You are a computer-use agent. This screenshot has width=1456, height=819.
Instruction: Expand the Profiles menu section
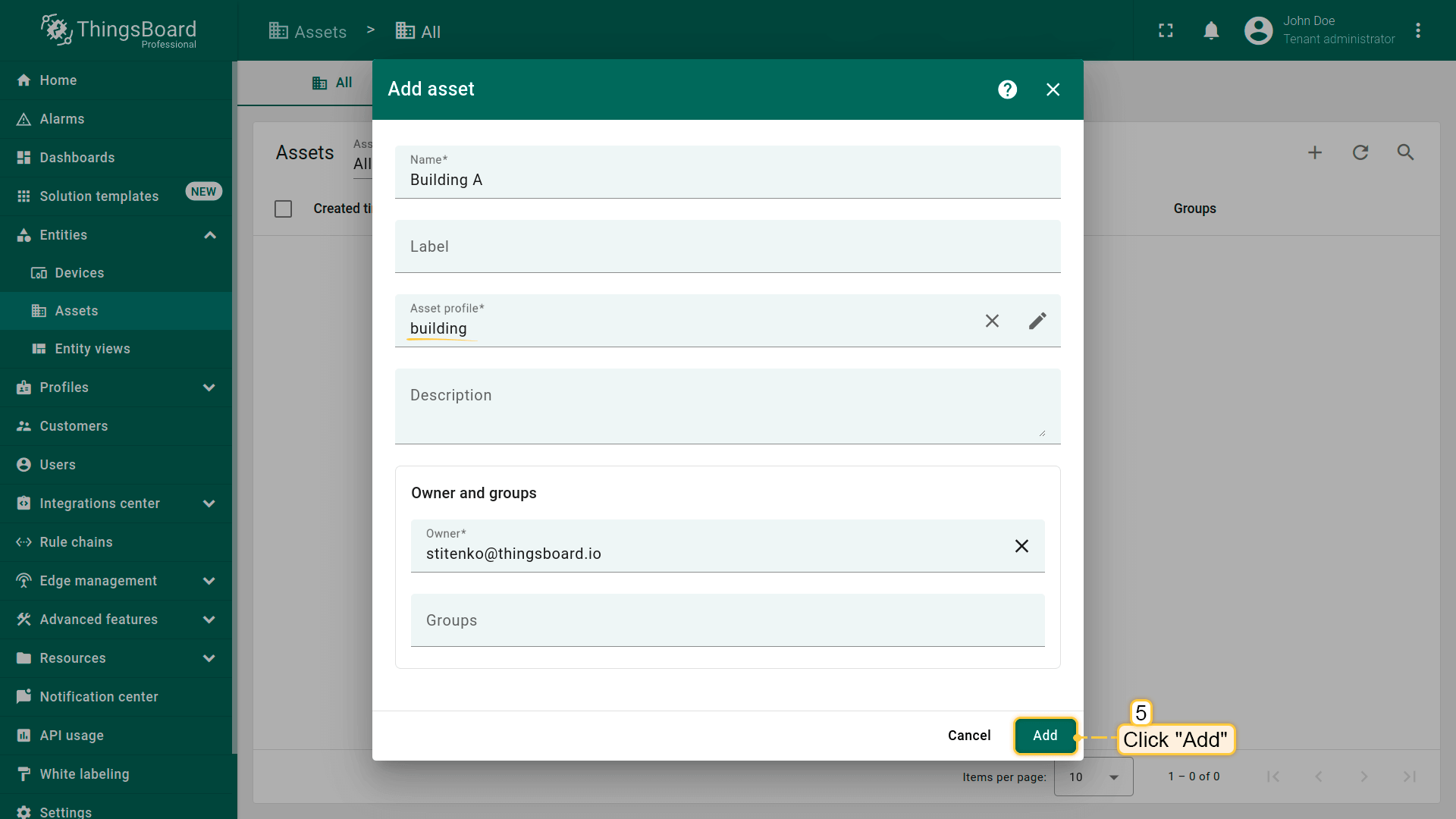(209, 388)
